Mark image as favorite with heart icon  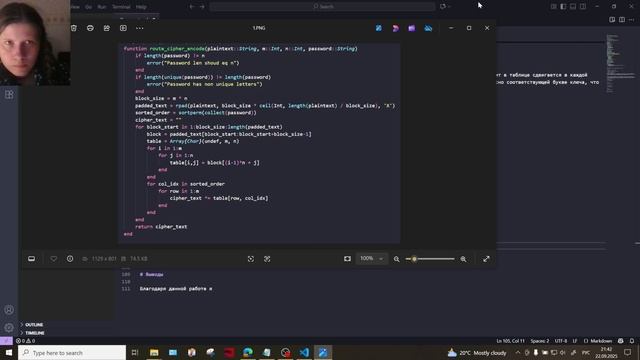(x=53, y=259)
